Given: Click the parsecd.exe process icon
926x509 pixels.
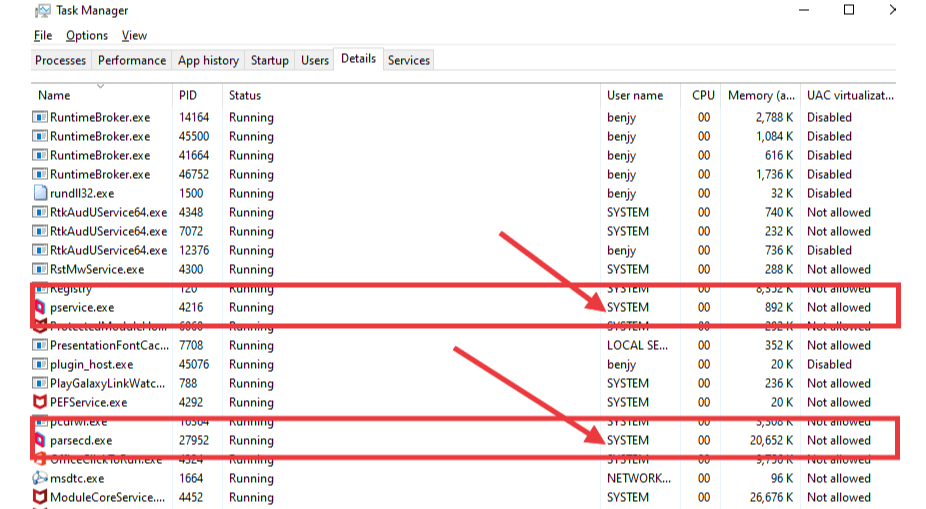Looking at the screenshot, I should [x=41, y=440].
